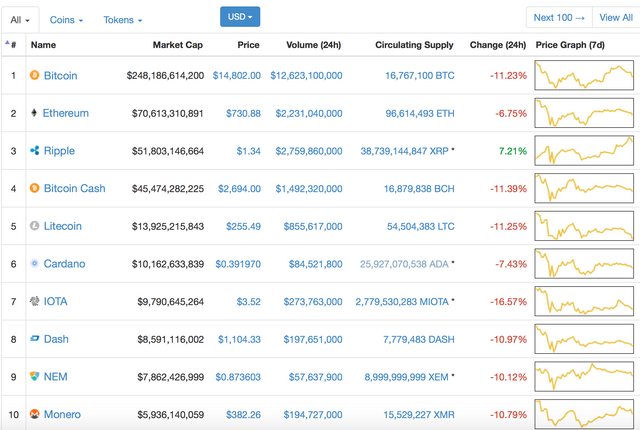This screenshot has height=430, width=640.
Task: Open the Coins dropdown
Action: (66, 20)
